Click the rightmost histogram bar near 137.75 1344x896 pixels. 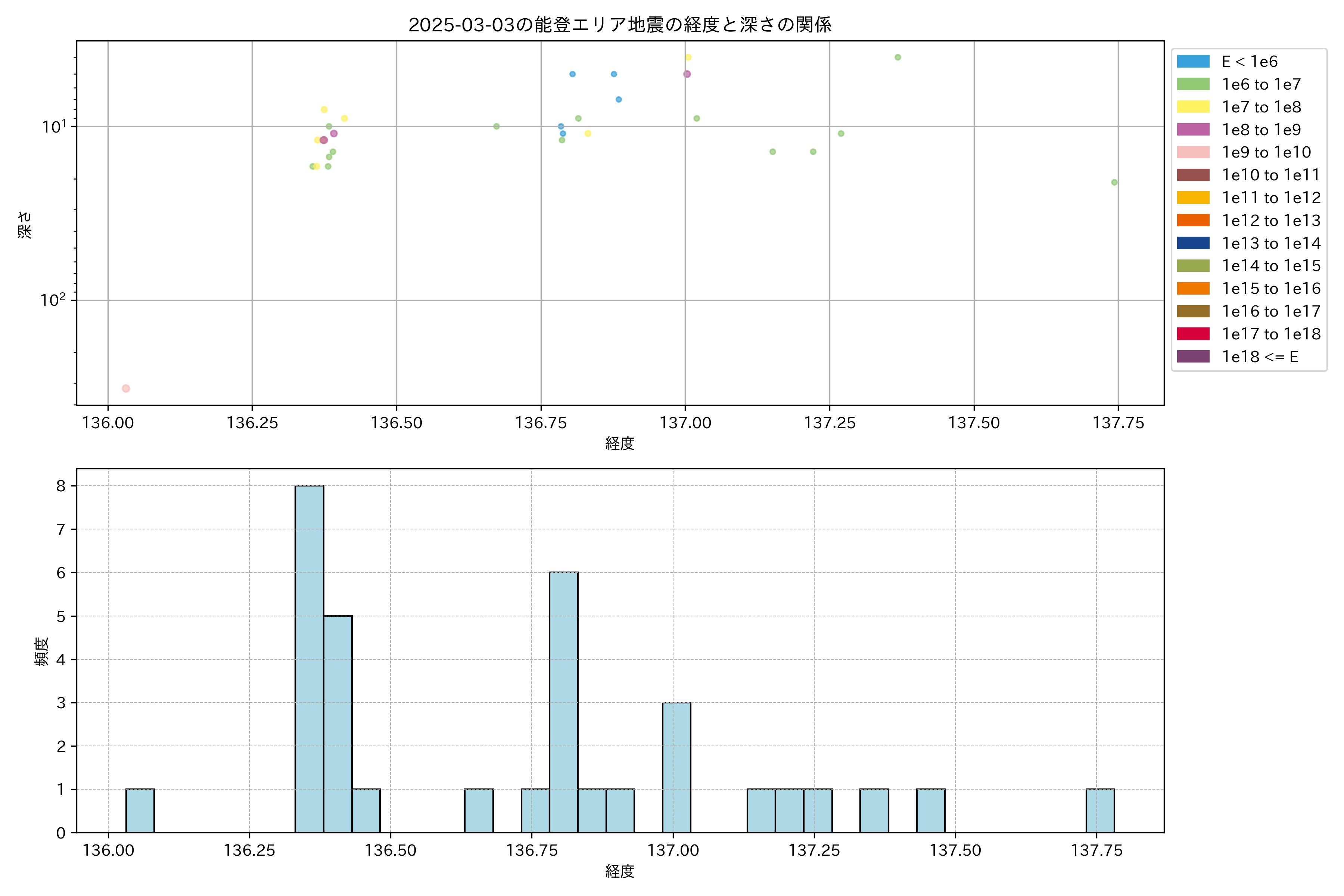1100,810
